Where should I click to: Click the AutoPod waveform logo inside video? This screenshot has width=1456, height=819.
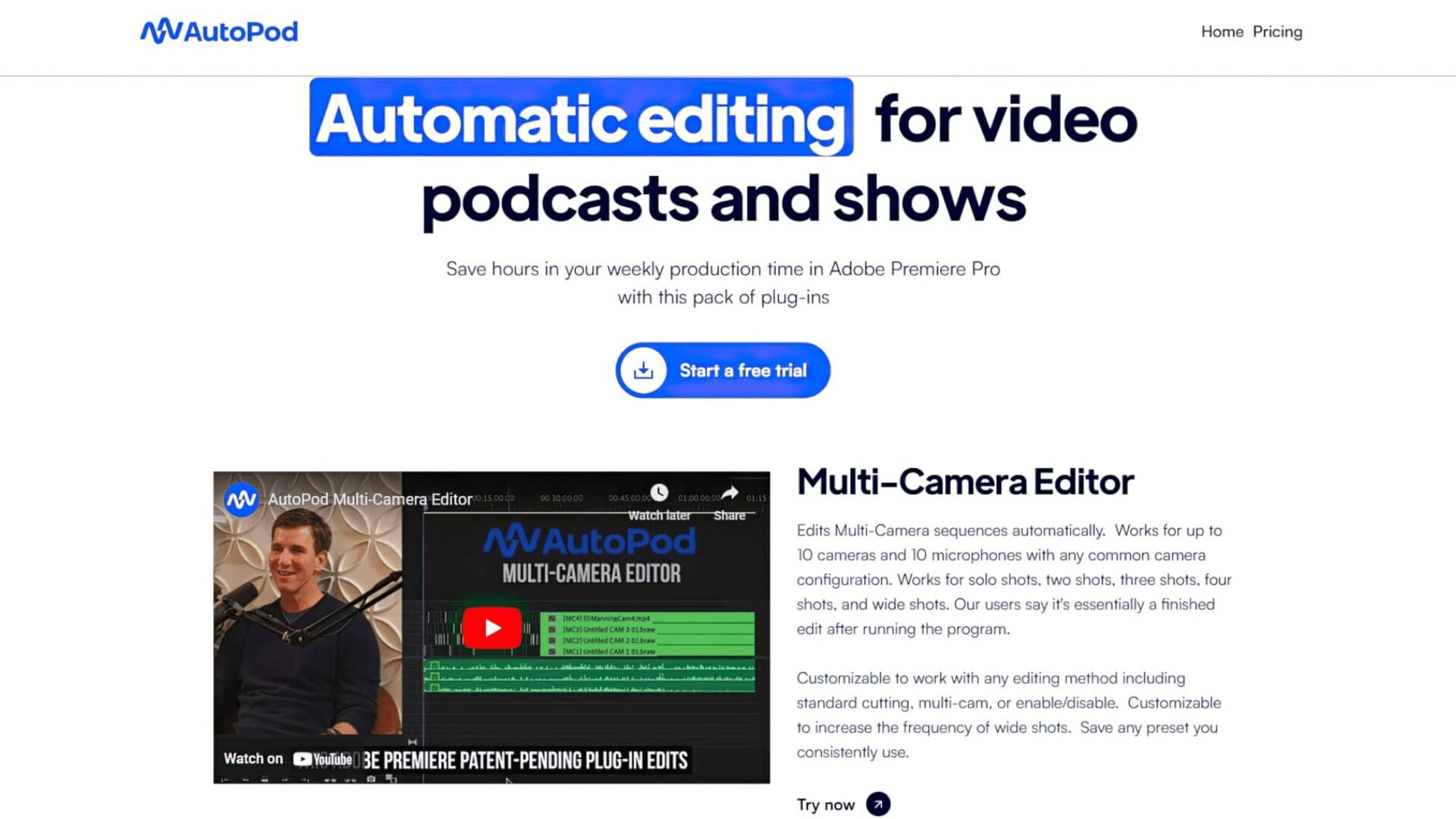coord(512,541)
